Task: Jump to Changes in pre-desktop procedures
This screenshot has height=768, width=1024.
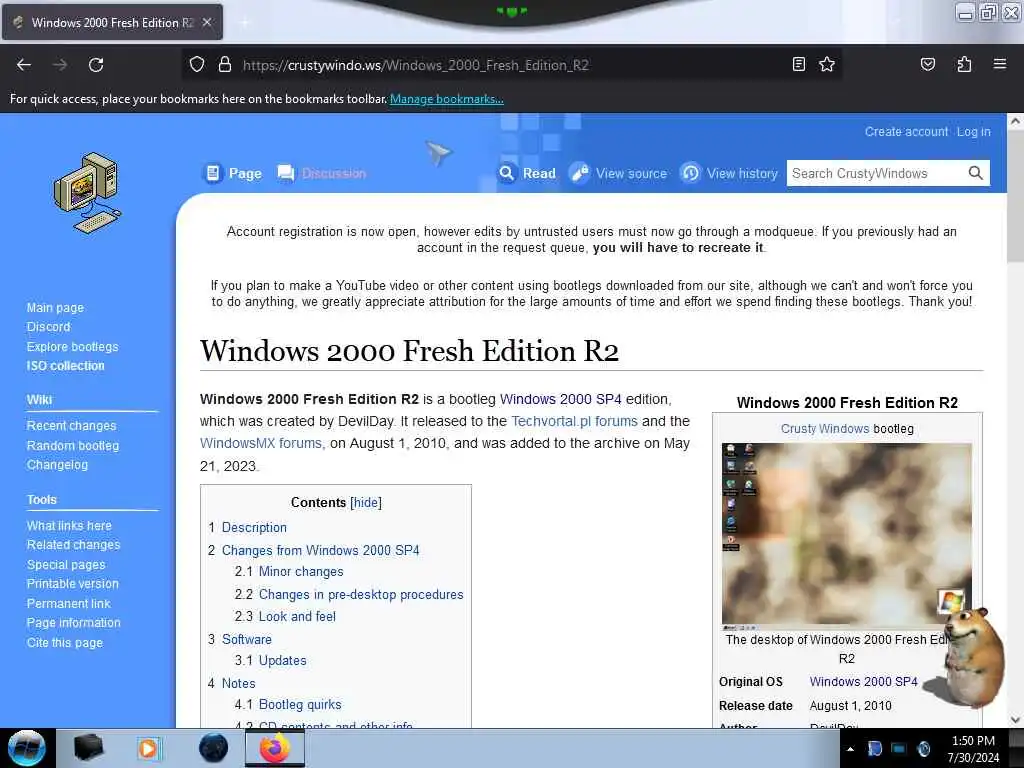Action: point(361,594)
